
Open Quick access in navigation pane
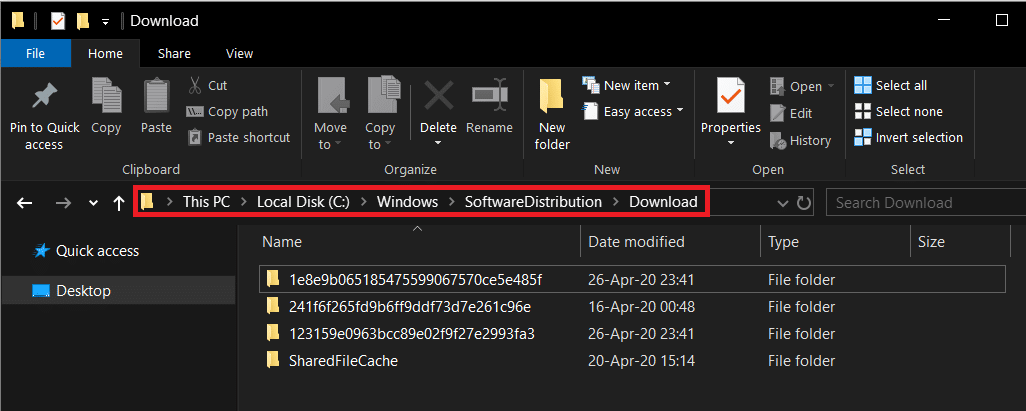click(x=97, y=251)
